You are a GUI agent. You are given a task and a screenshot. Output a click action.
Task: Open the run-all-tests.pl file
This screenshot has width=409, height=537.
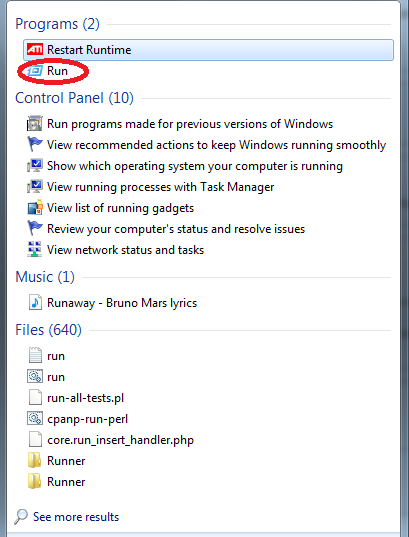pyautogui.click(x=85, y=398)
